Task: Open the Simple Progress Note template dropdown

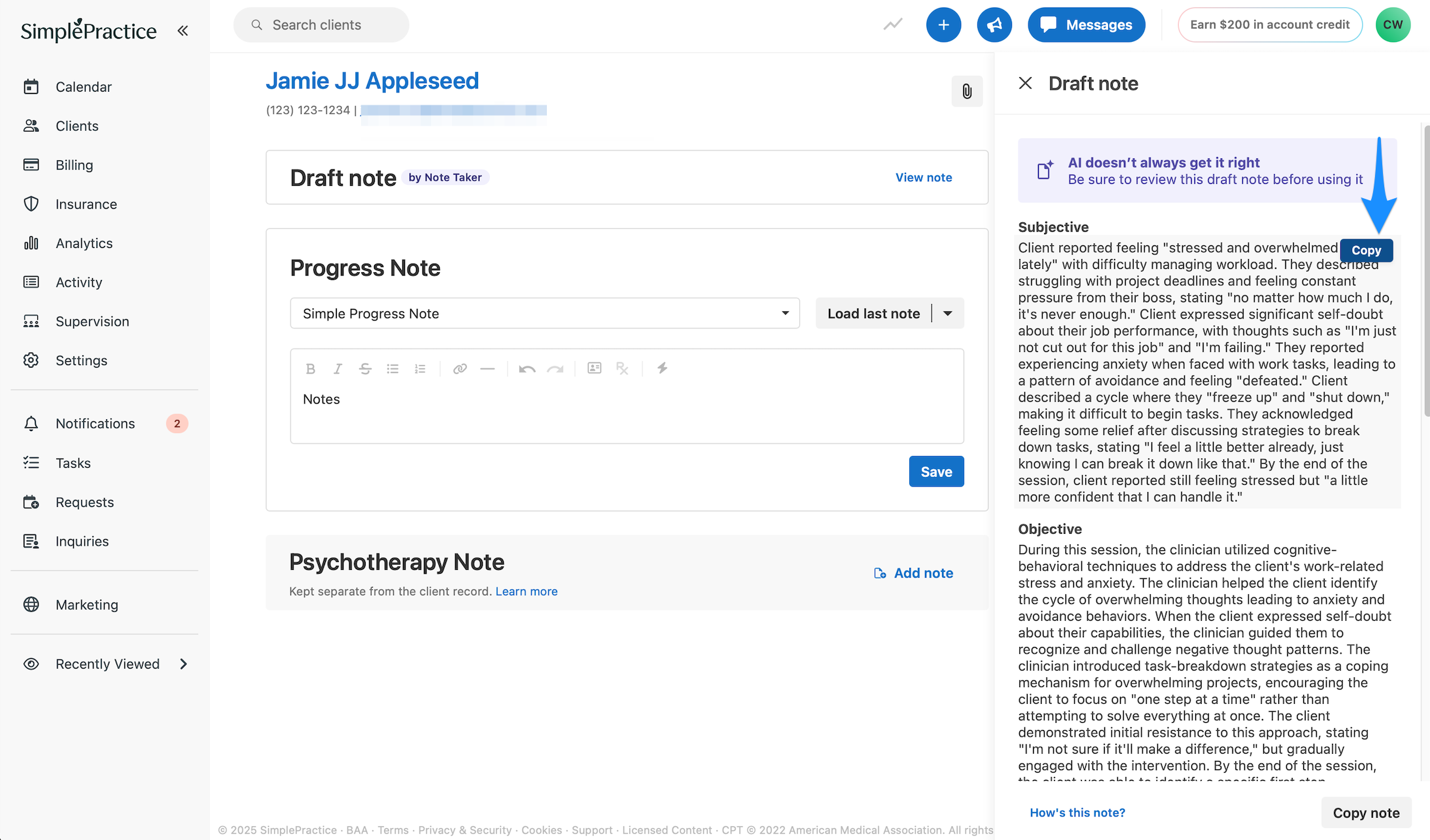Action: (545, 313)
